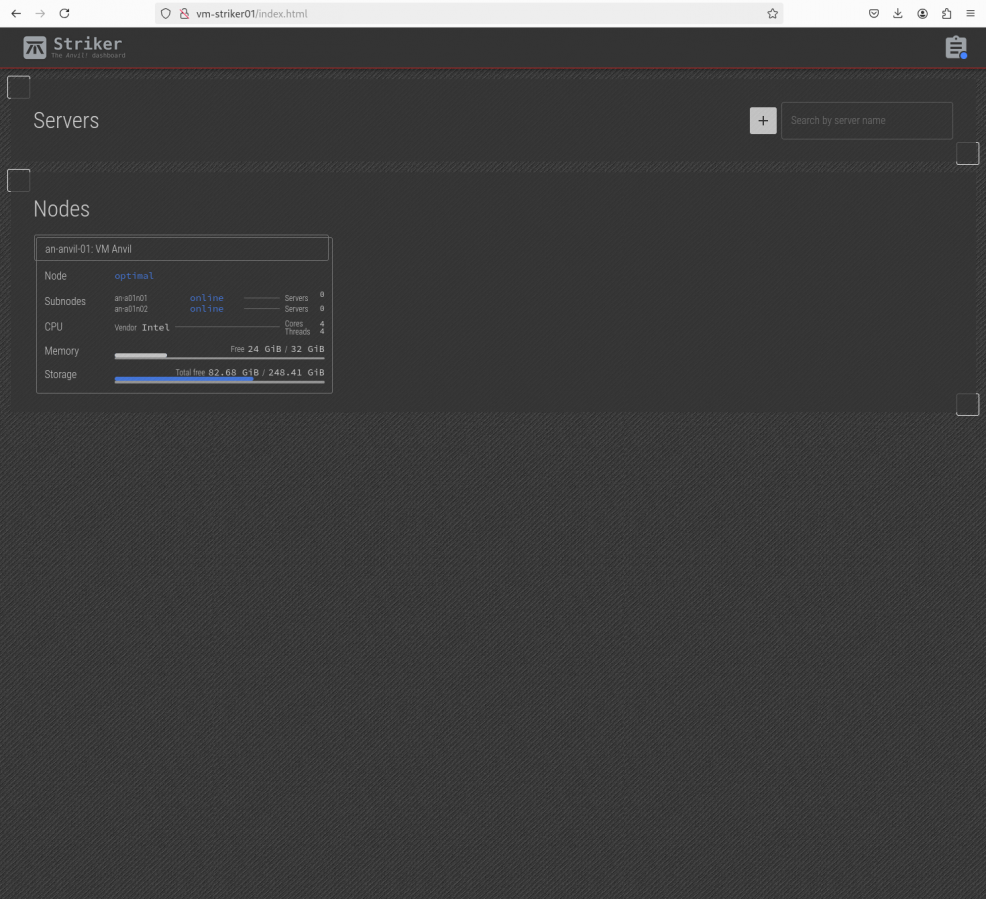Click the Storage usage progress bar
Image resolution: width=986 pixels, height=899 pixels.
[219, 380]
